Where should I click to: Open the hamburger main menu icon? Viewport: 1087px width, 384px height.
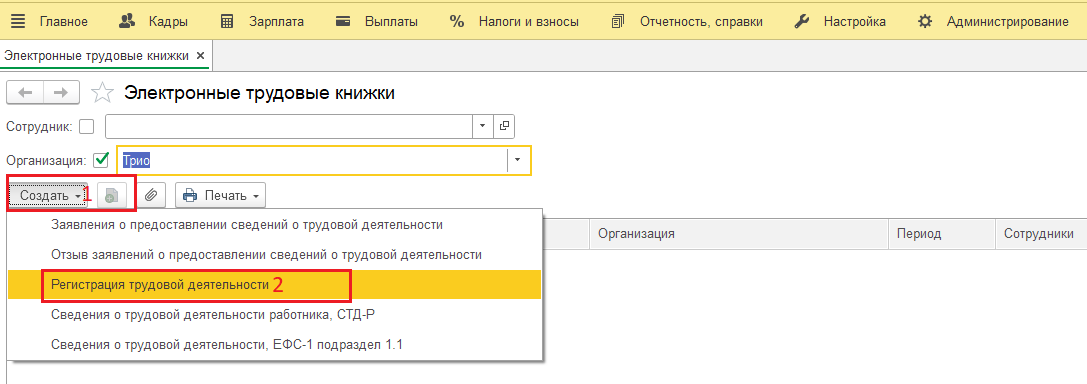click(x=19, y=21)
